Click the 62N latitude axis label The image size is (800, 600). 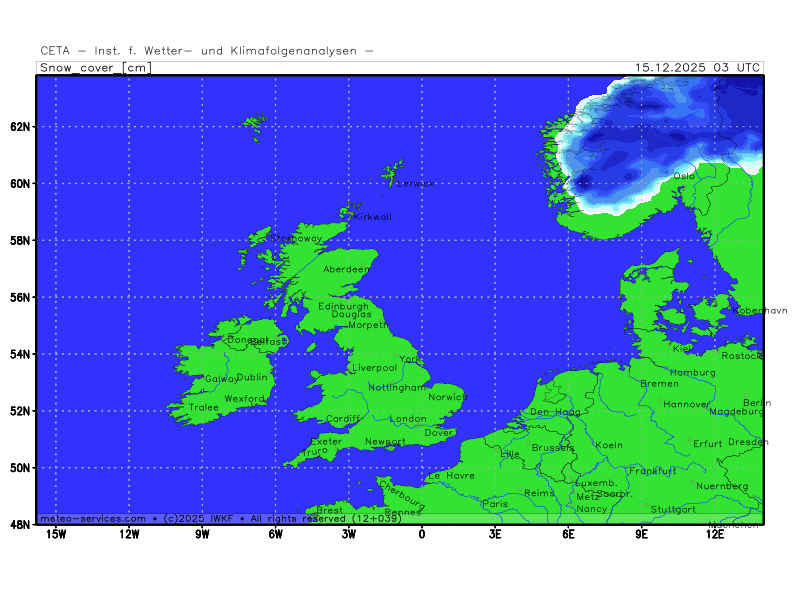pos(20,127)
